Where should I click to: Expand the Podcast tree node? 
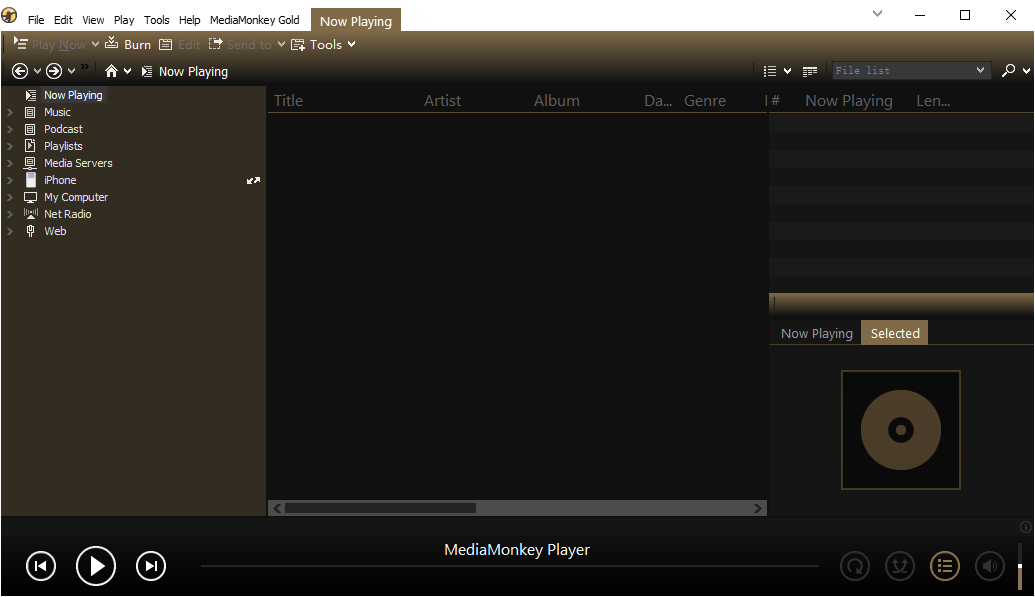pos(10,129)
